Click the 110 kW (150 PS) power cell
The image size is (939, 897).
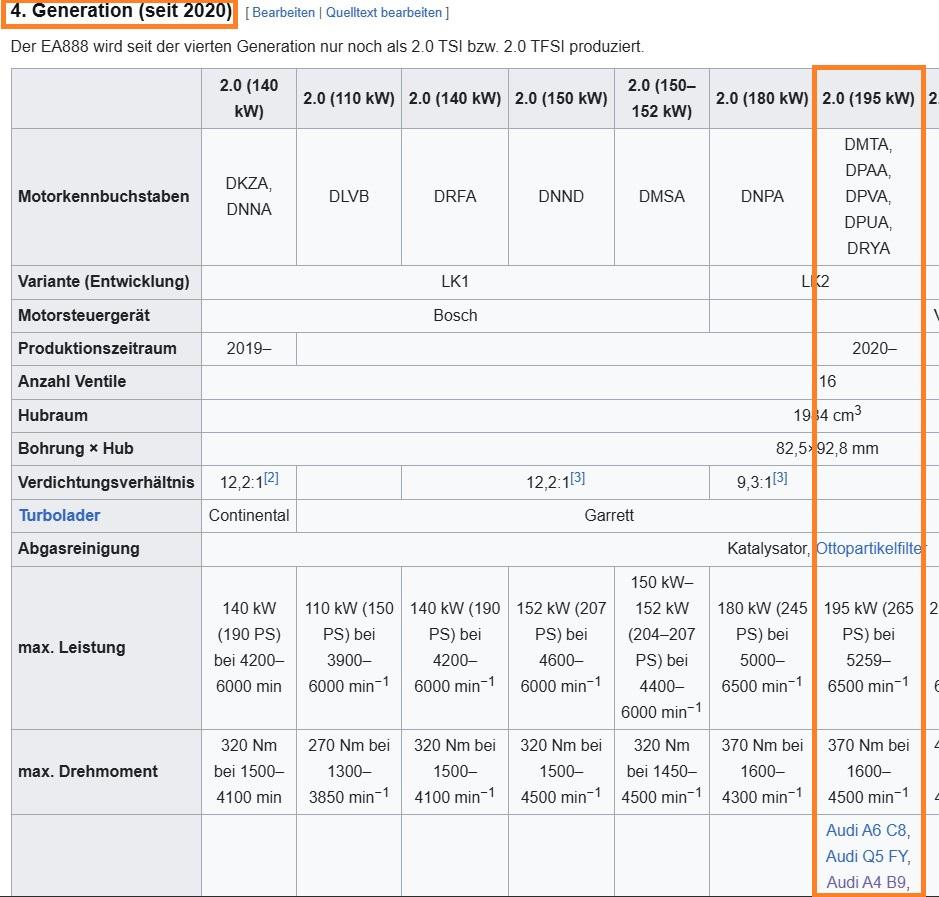(x=349, y=648)
